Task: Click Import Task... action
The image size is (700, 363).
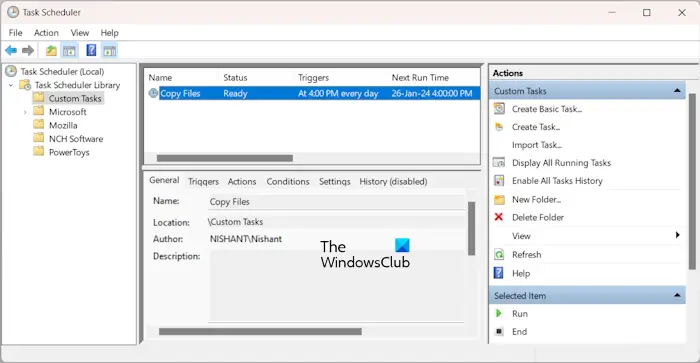Action: pyautogui.click(x=537, y=145)
